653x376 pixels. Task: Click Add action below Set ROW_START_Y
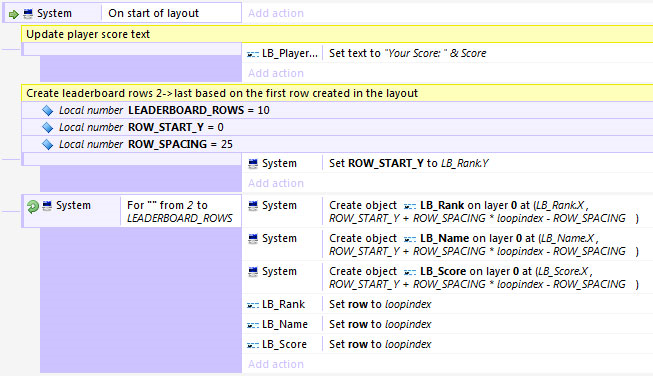tap(276, 183)
